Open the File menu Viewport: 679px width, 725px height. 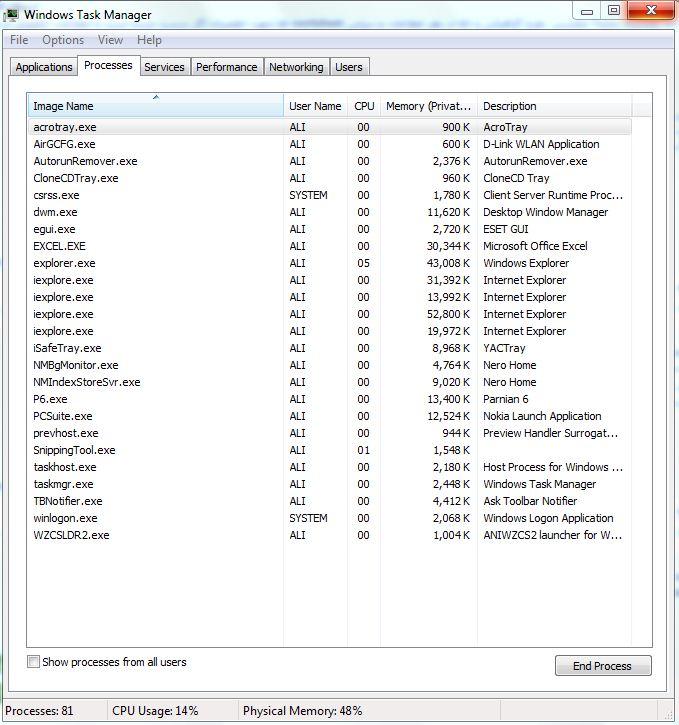click(19, 40)
